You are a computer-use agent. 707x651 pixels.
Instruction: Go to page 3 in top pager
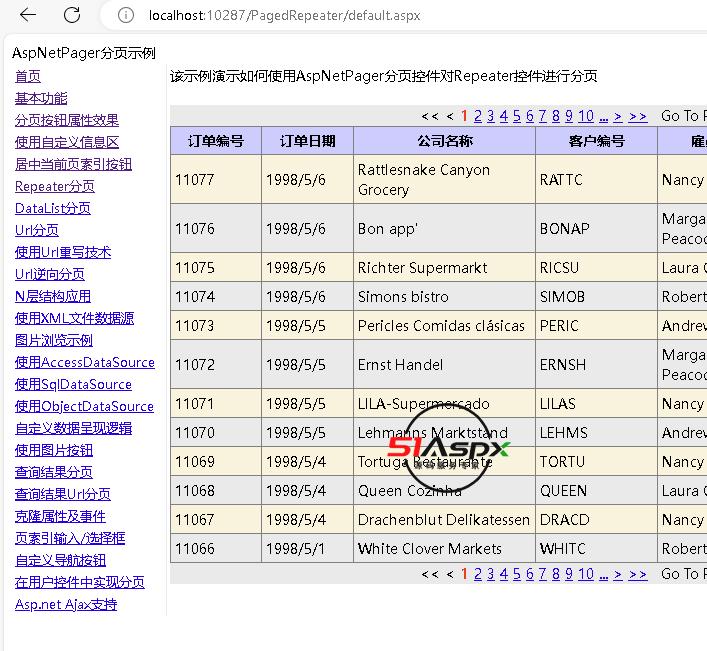[x=491, y=116]
